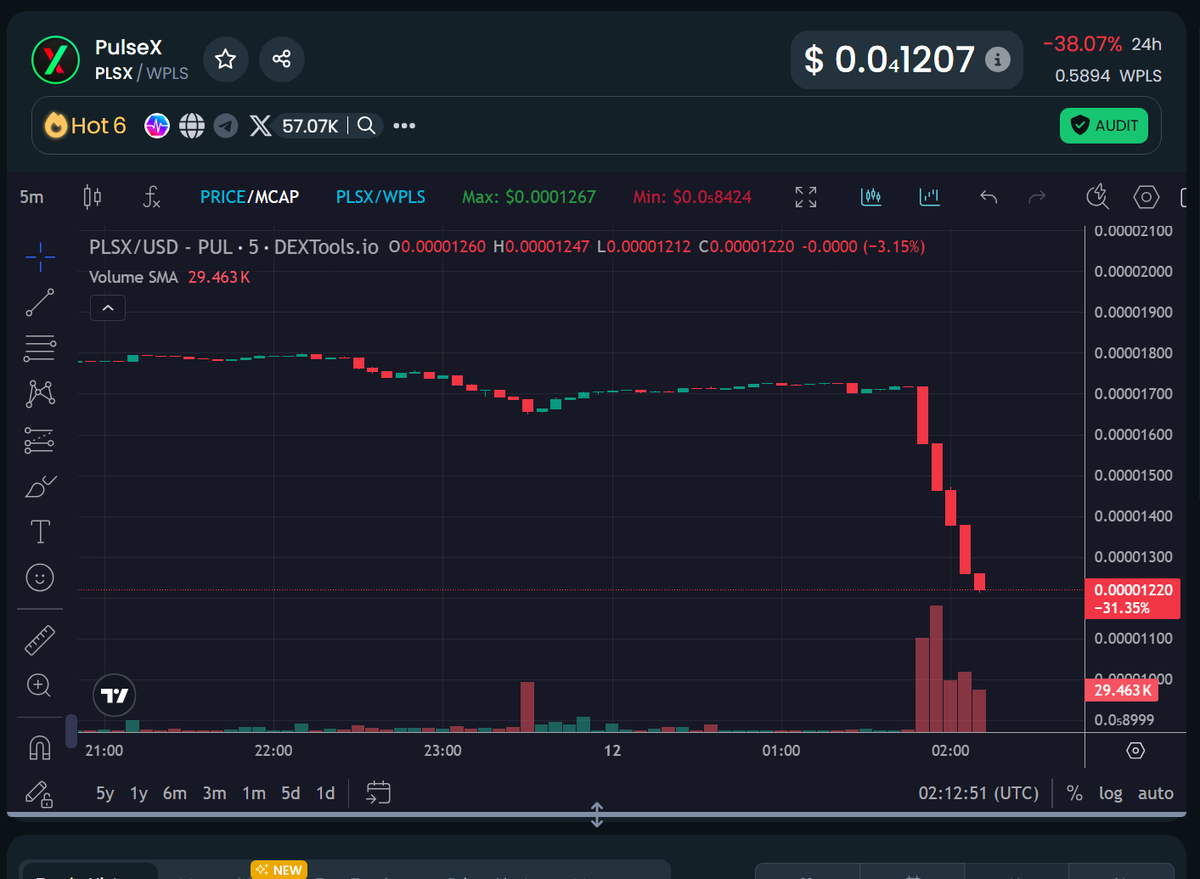Switch to MCAP view

point(276,197)
